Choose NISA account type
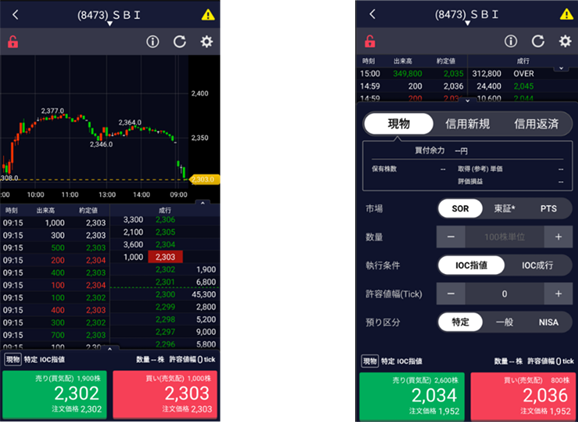Viewport: 578px width, 422px height. (x=548, y=322)
